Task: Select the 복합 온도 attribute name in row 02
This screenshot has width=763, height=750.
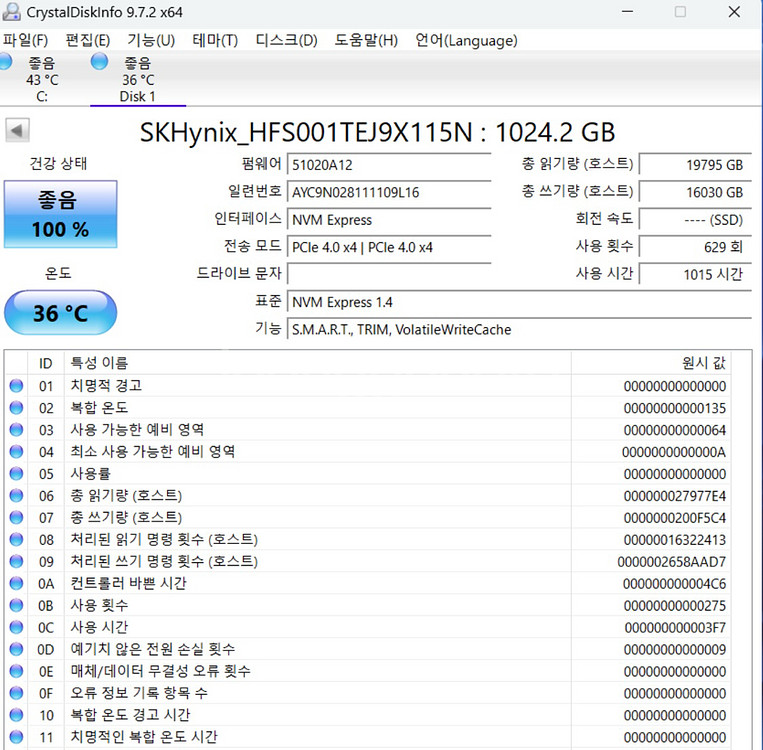Action: [x=99, y=408]
